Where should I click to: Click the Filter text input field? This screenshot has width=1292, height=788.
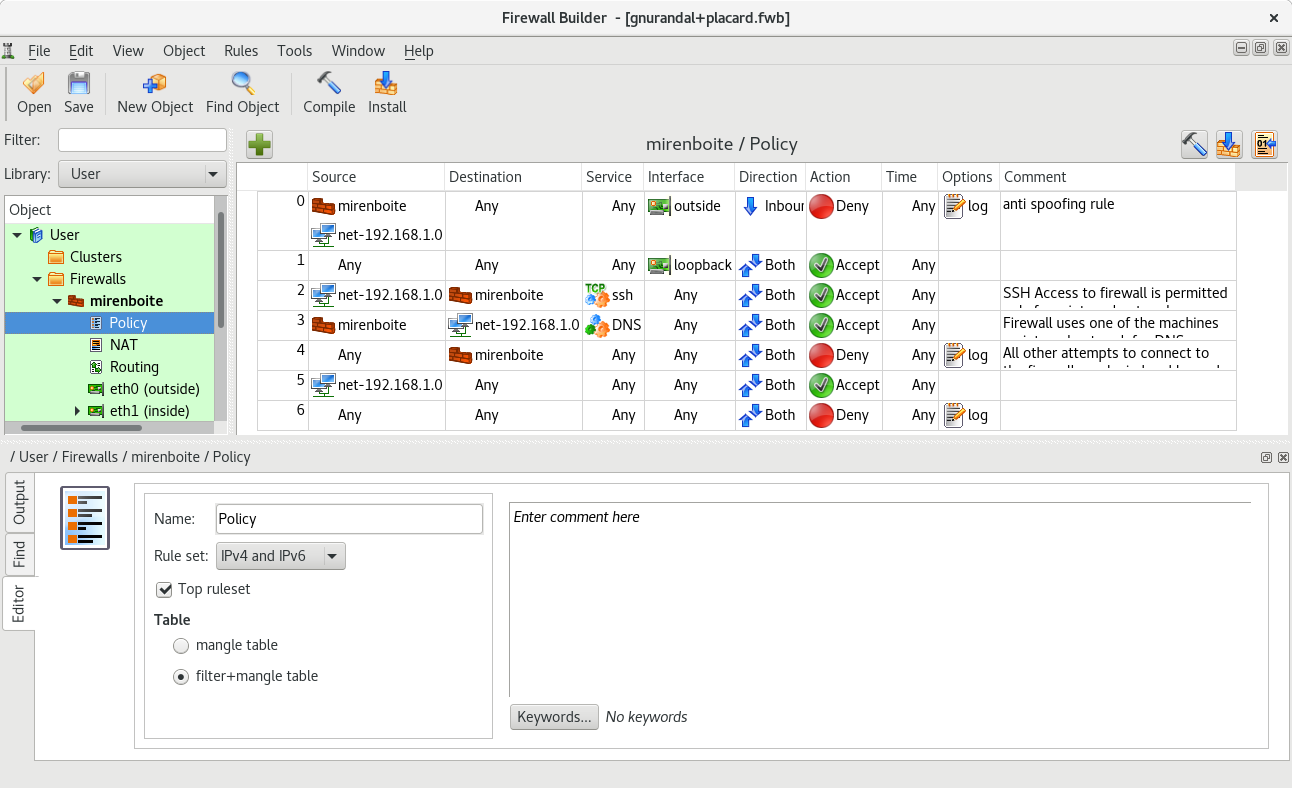142,140
